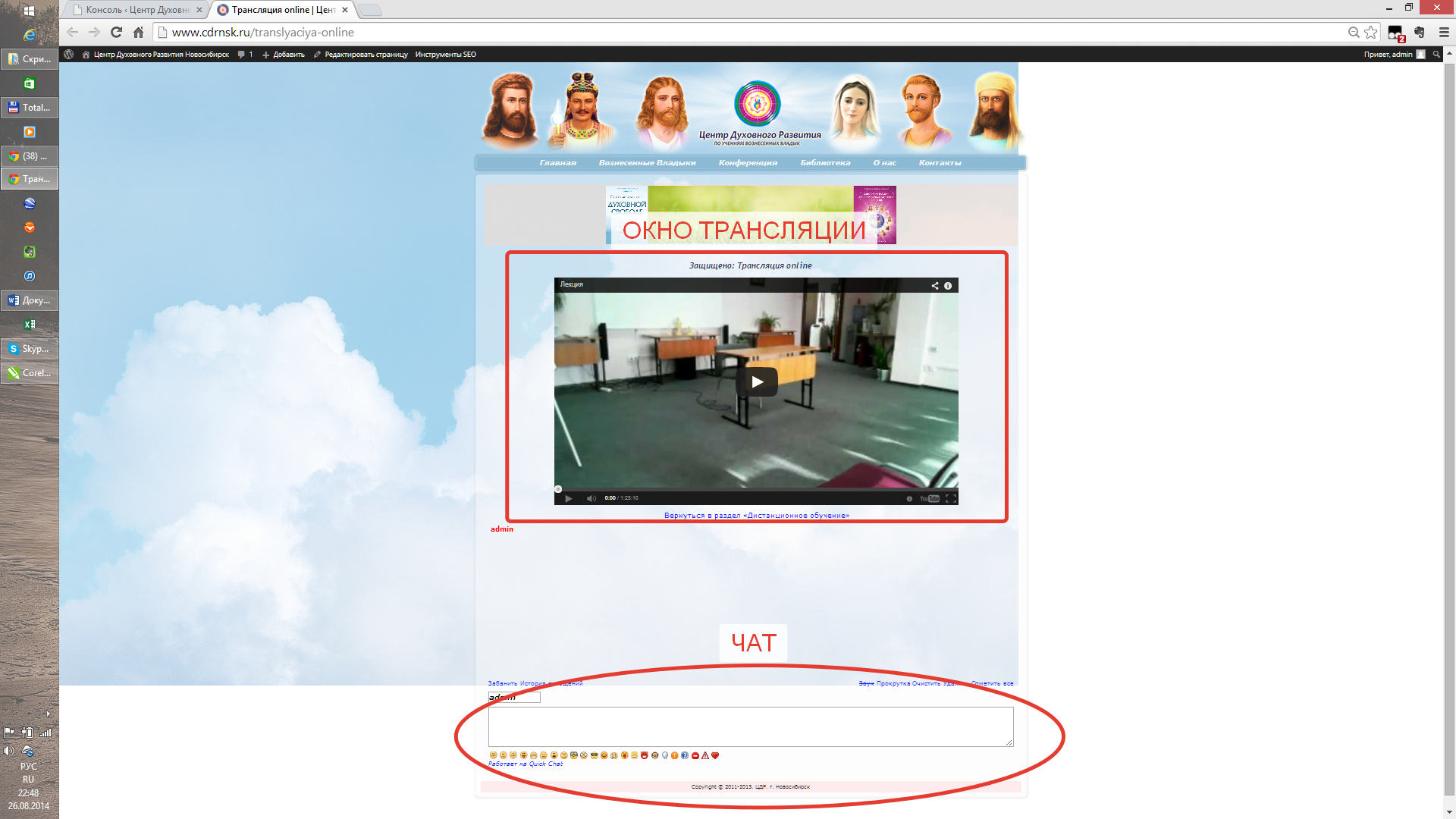The height and width of the screenshot is (819, 1456).
Task: Click the Windows Start button
Action: 29,11
